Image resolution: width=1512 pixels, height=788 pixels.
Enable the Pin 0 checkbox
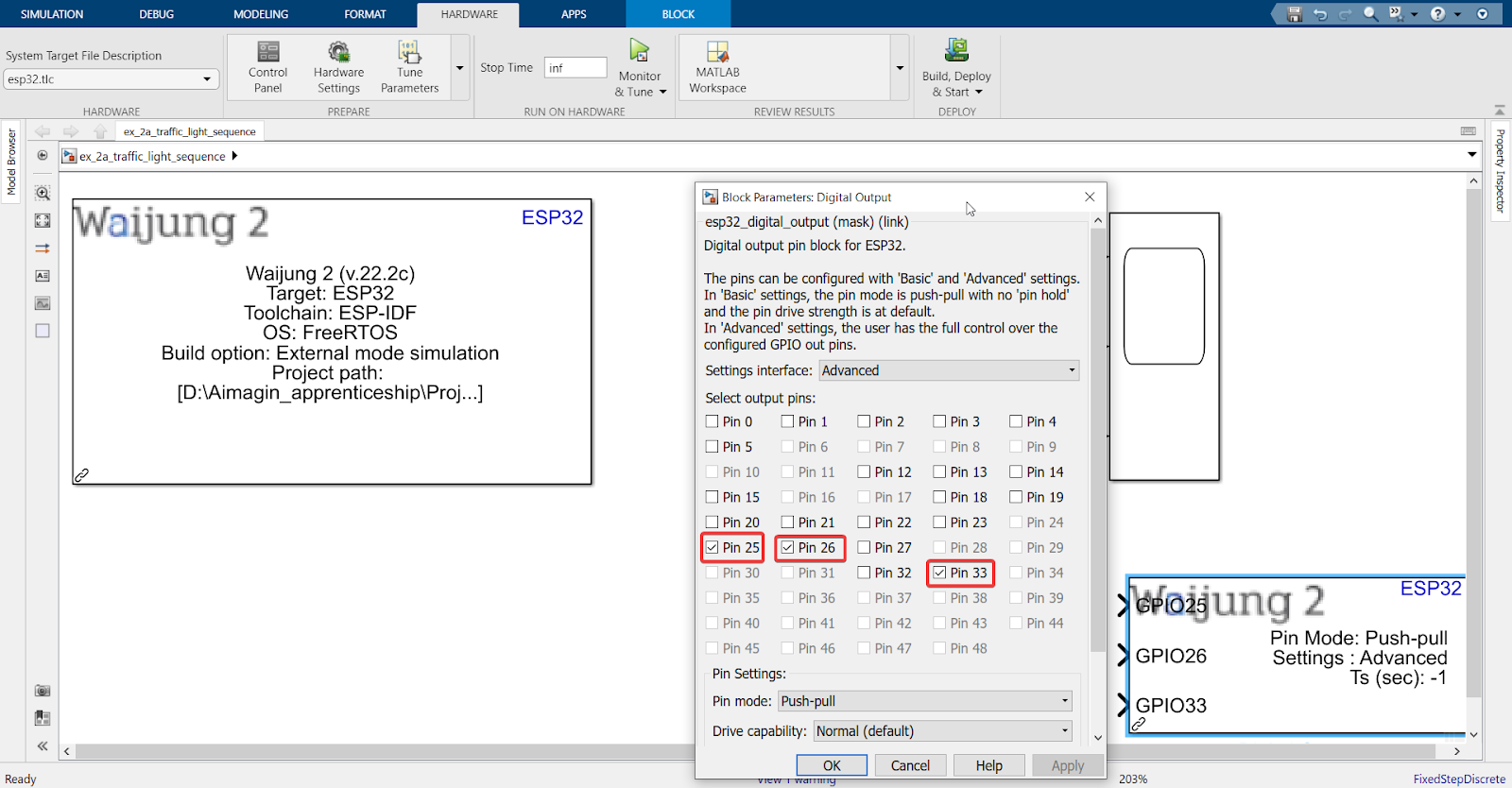click(x=713, y=421)
